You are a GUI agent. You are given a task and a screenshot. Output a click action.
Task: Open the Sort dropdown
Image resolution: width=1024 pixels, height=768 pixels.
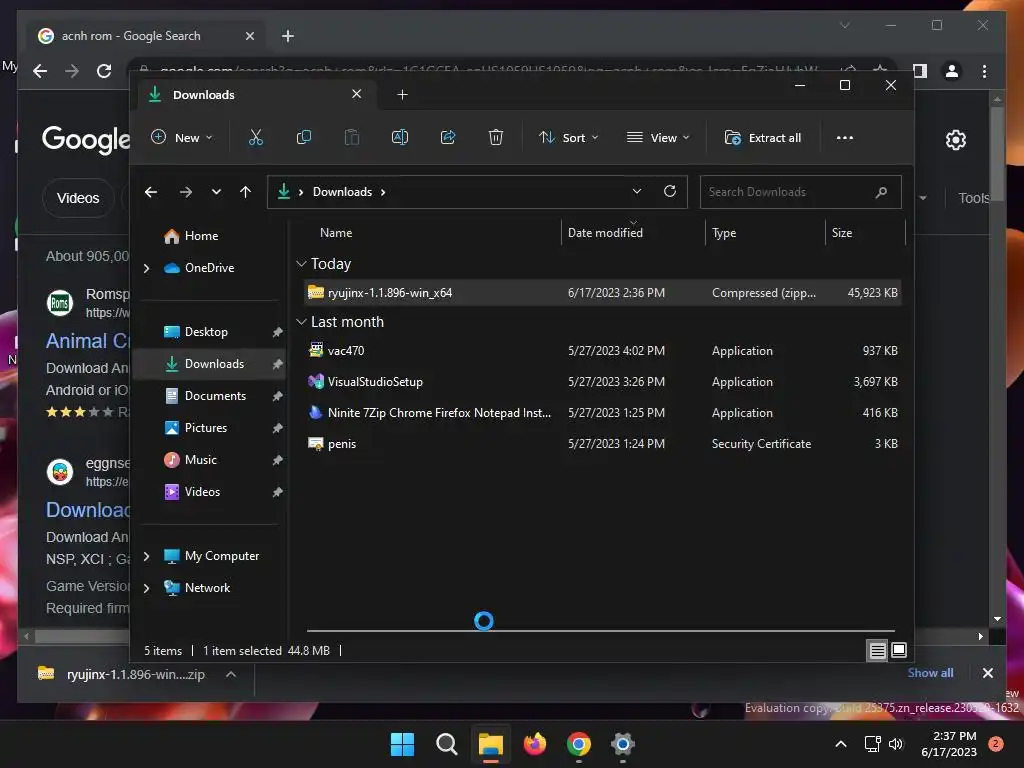568,138
